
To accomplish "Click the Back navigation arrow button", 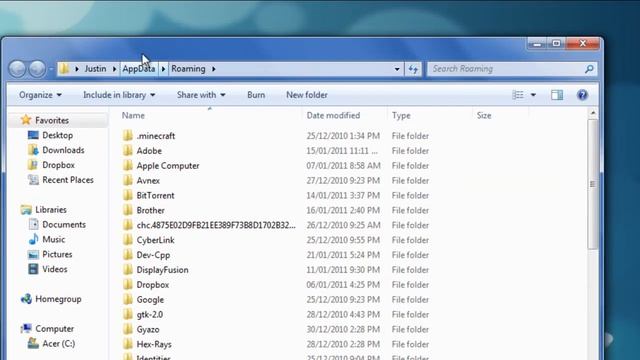I will [x=18, y=69].
